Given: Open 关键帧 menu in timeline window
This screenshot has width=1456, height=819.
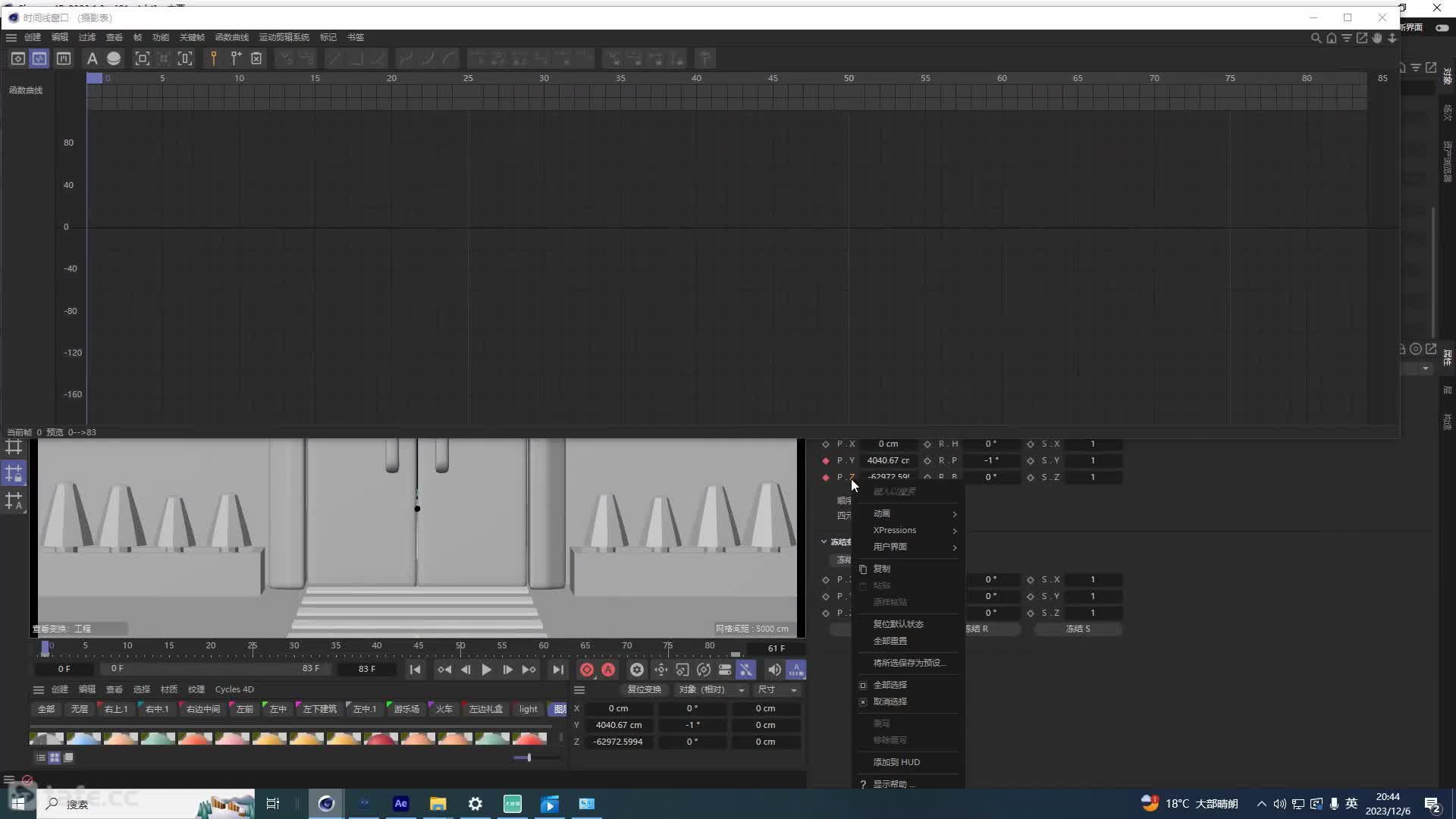Looking at the screenshot, I should [x=192, y=37].
